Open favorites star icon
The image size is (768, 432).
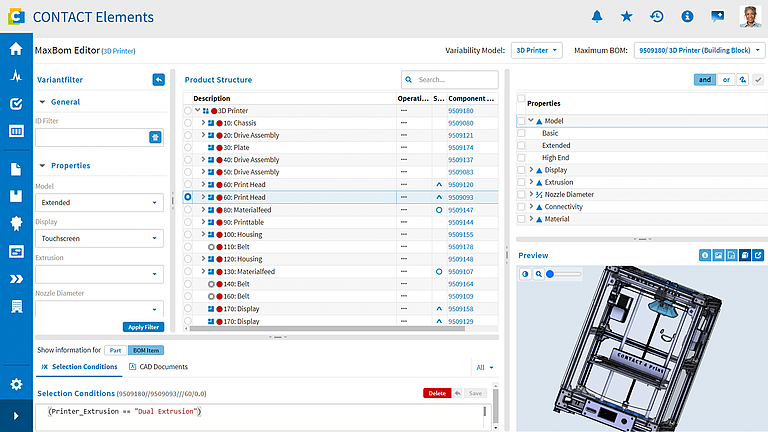626,17
